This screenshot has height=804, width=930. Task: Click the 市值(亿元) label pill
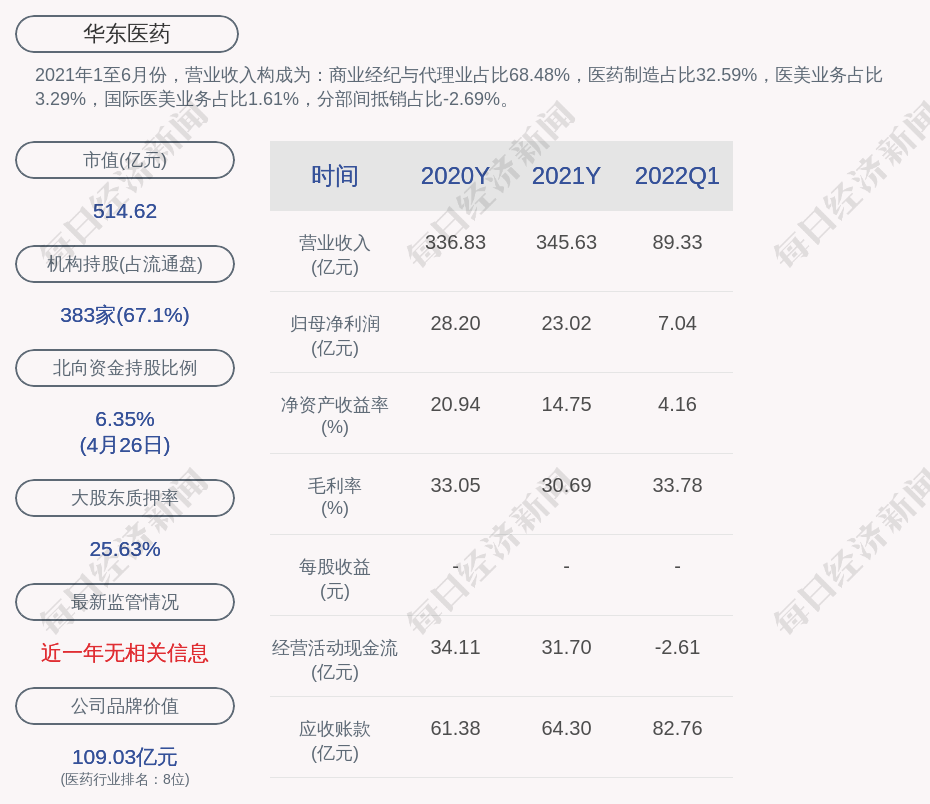tap(125, 160)
